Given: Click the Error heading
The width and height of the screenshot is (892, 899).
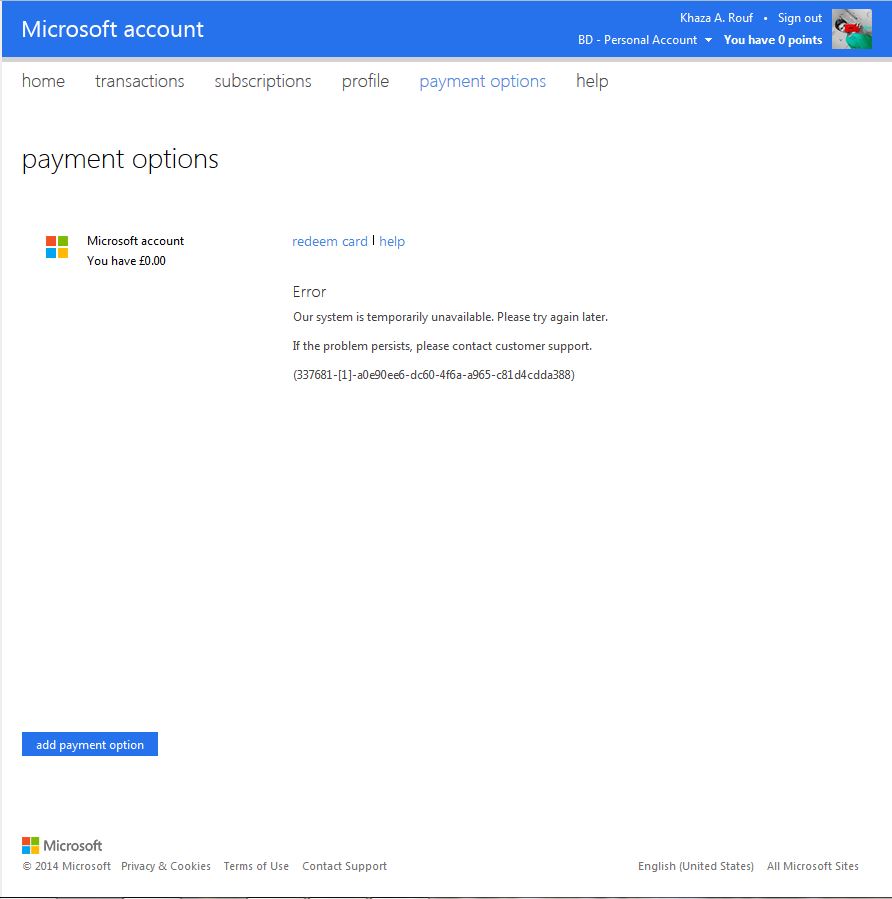Looking at the screenshot, I should (x=309, y=292).
